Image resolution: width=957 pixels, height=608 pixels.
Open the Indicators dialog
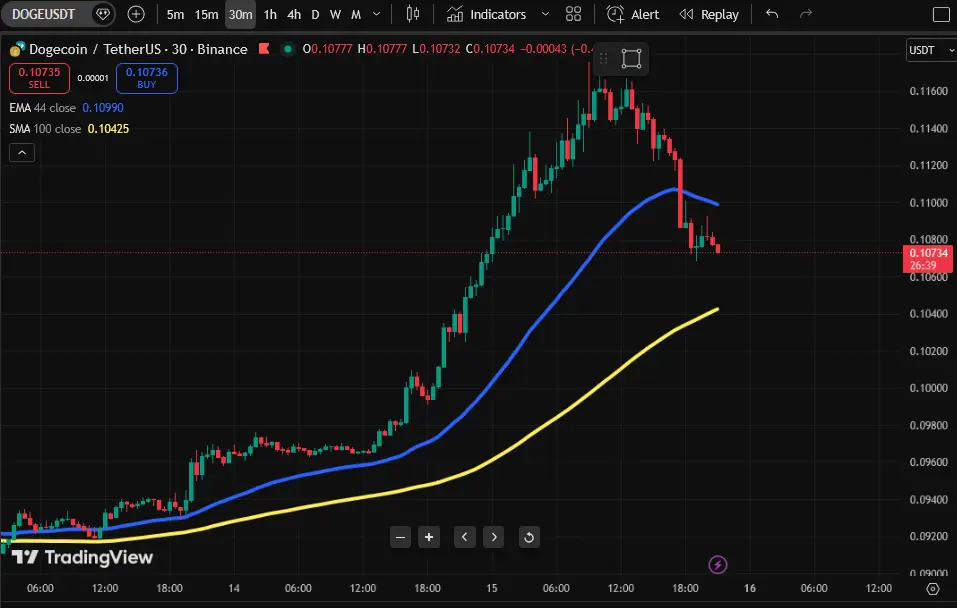[486, 14]
